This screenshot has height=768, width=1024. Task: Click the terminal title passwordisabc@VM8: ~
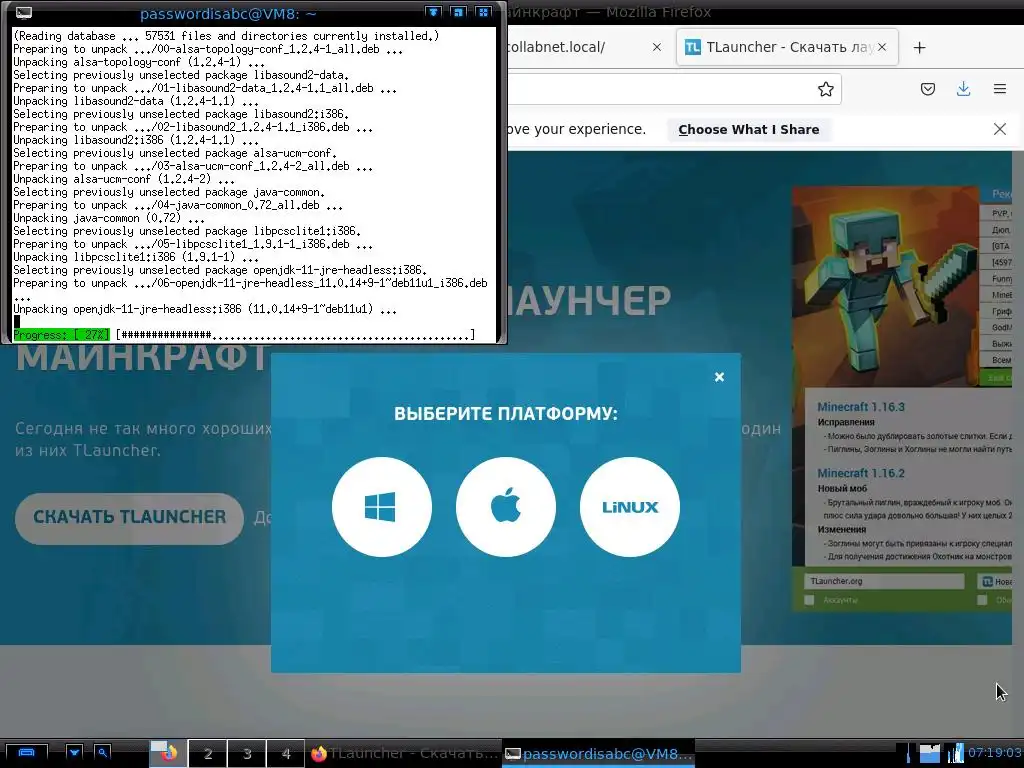(x=228, y=13)
